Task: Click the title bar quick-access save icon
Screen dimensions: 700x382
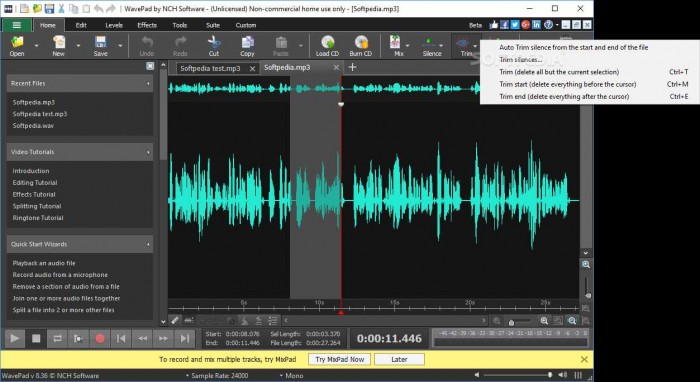Action: [49, 8]
